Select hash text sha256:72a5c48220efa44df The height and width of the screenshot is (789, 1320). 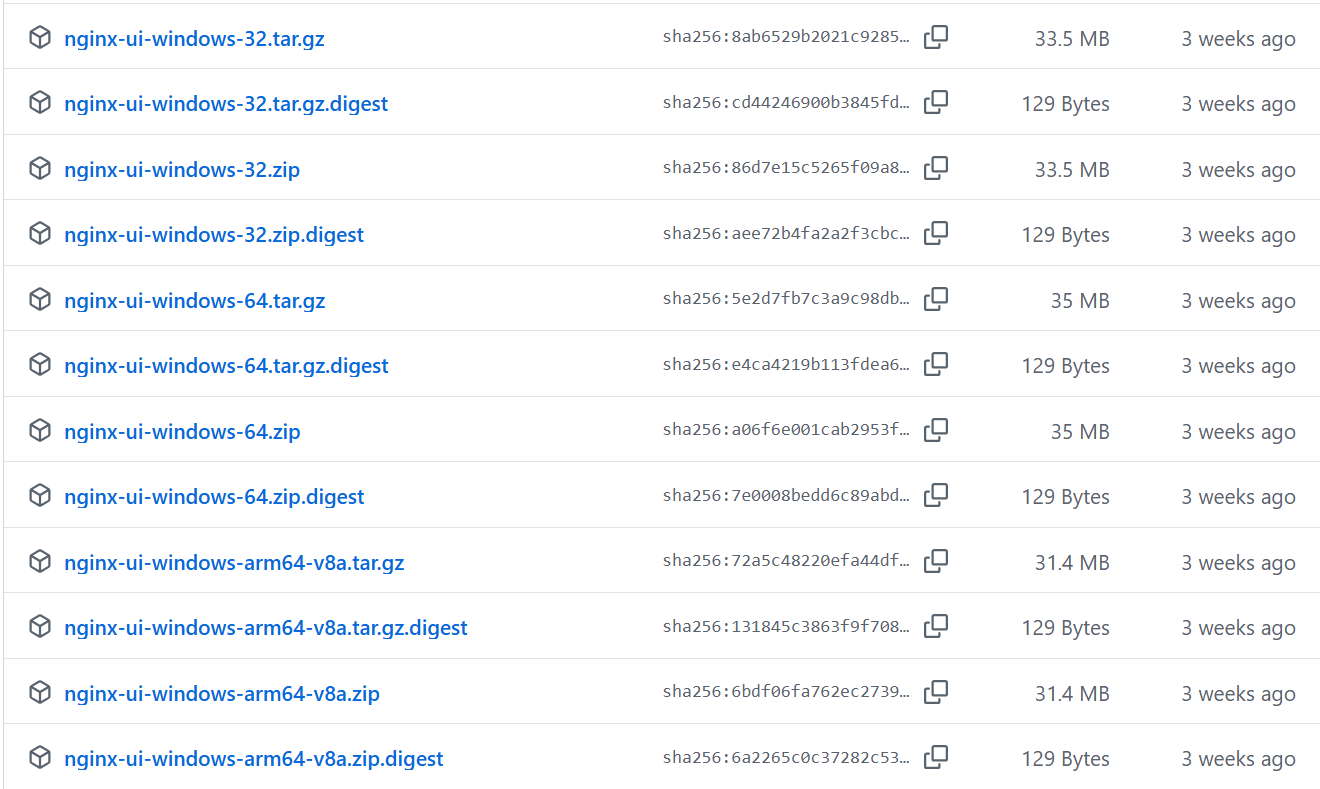point(786,561)
